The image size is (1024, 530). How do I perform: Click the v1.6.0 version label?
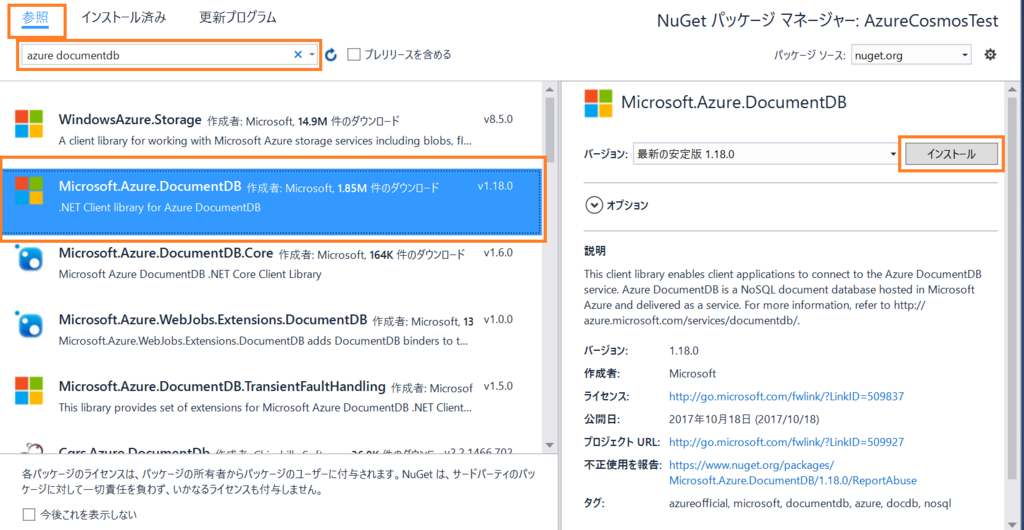498,253
